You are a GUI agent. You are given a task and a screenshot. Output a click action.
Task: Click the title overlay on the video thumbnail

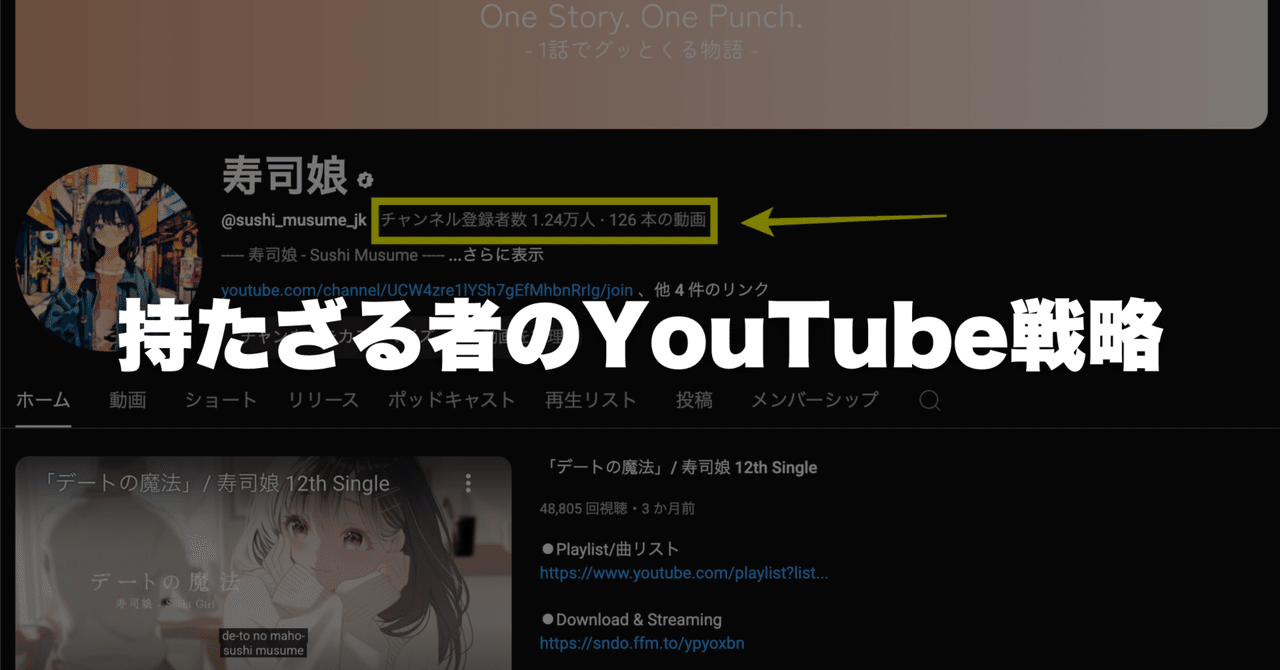tap(216, 484)
